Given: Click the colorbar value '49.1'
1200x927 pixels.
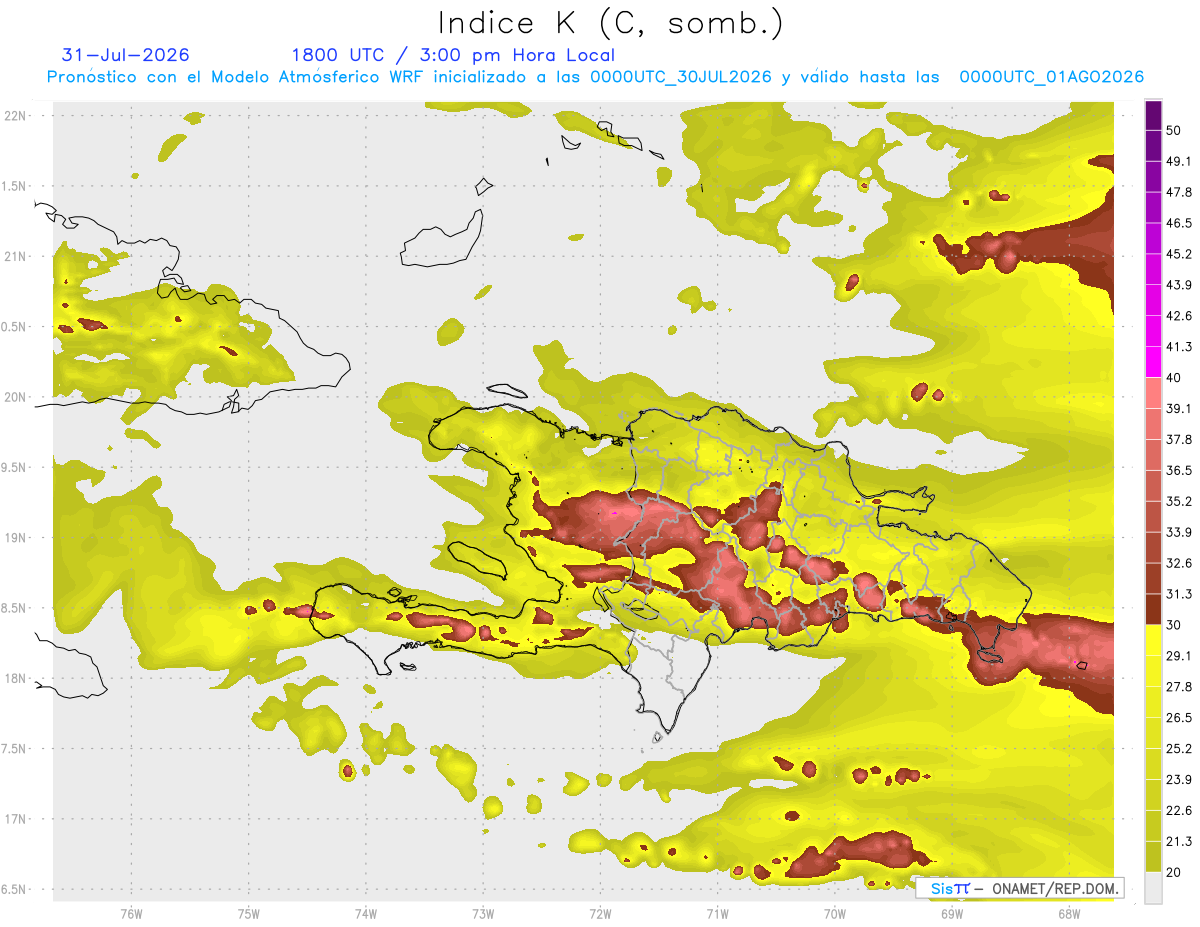Looking at the screenshot, I should 1179,161.
